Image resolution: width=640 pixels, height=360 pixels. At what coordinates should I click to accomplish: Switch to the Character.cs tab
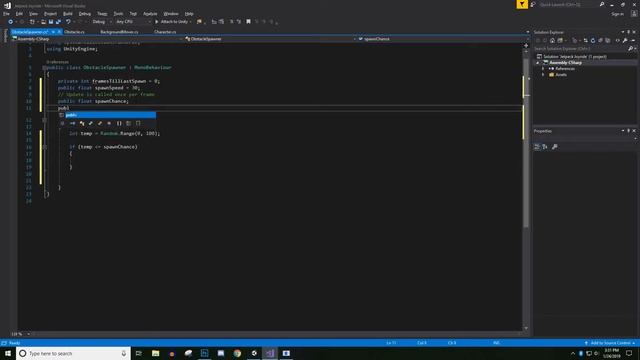pos(165,32)
